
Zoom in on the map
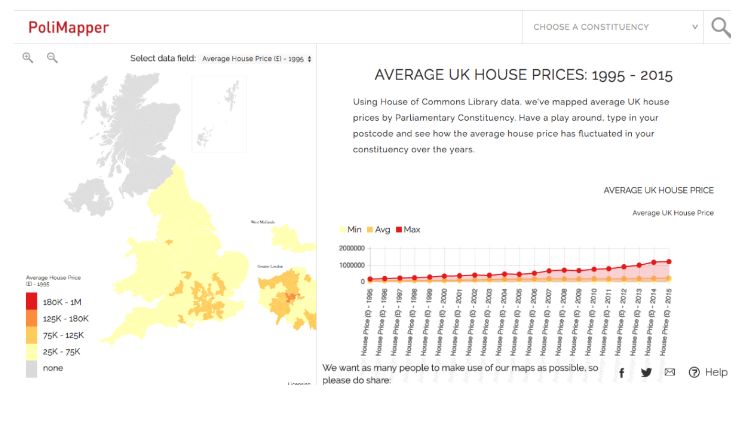[x=28, y=58]
